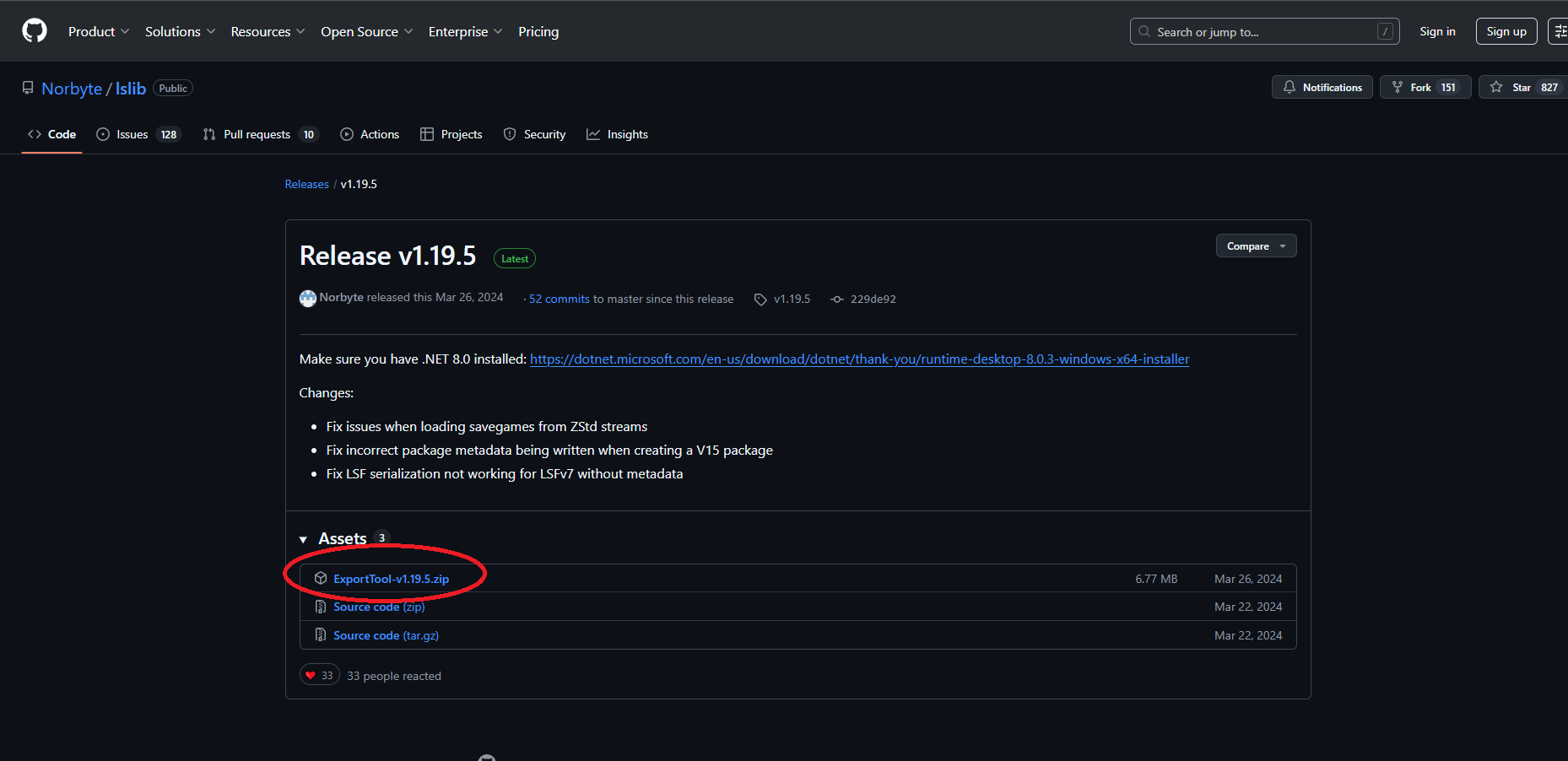Click the Star icon for the repository
The height and width of the screenshot is (761, 1568).
[1496, 87]
